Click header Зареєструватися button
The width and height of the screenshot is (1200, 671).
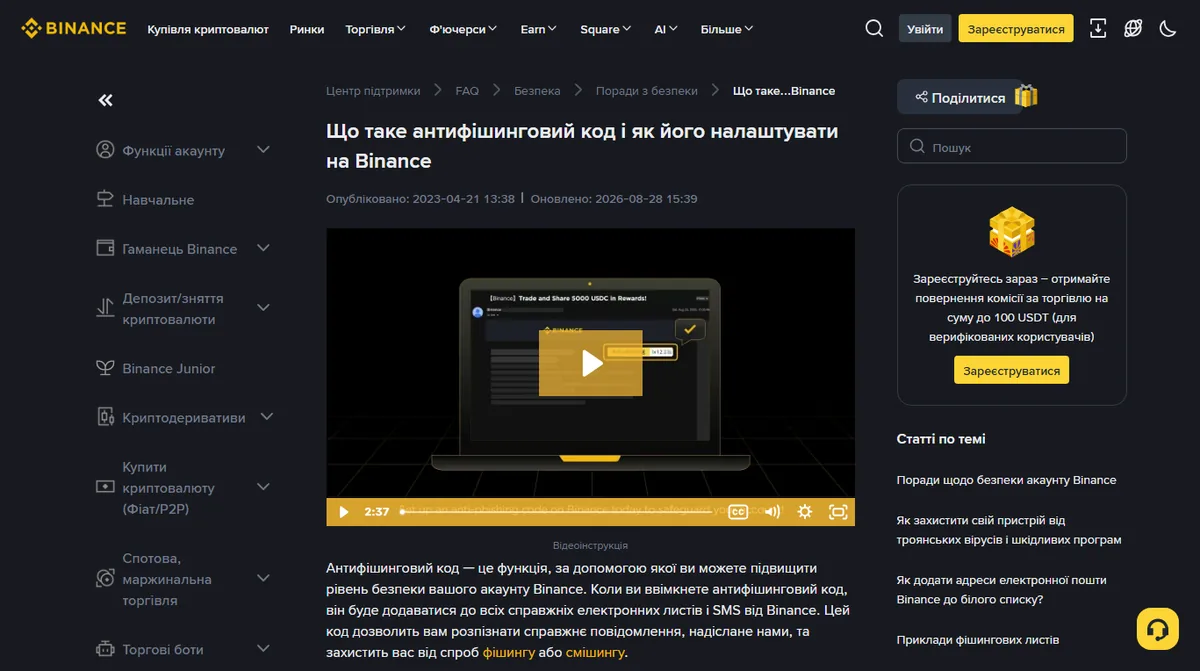pos(1016,28)
